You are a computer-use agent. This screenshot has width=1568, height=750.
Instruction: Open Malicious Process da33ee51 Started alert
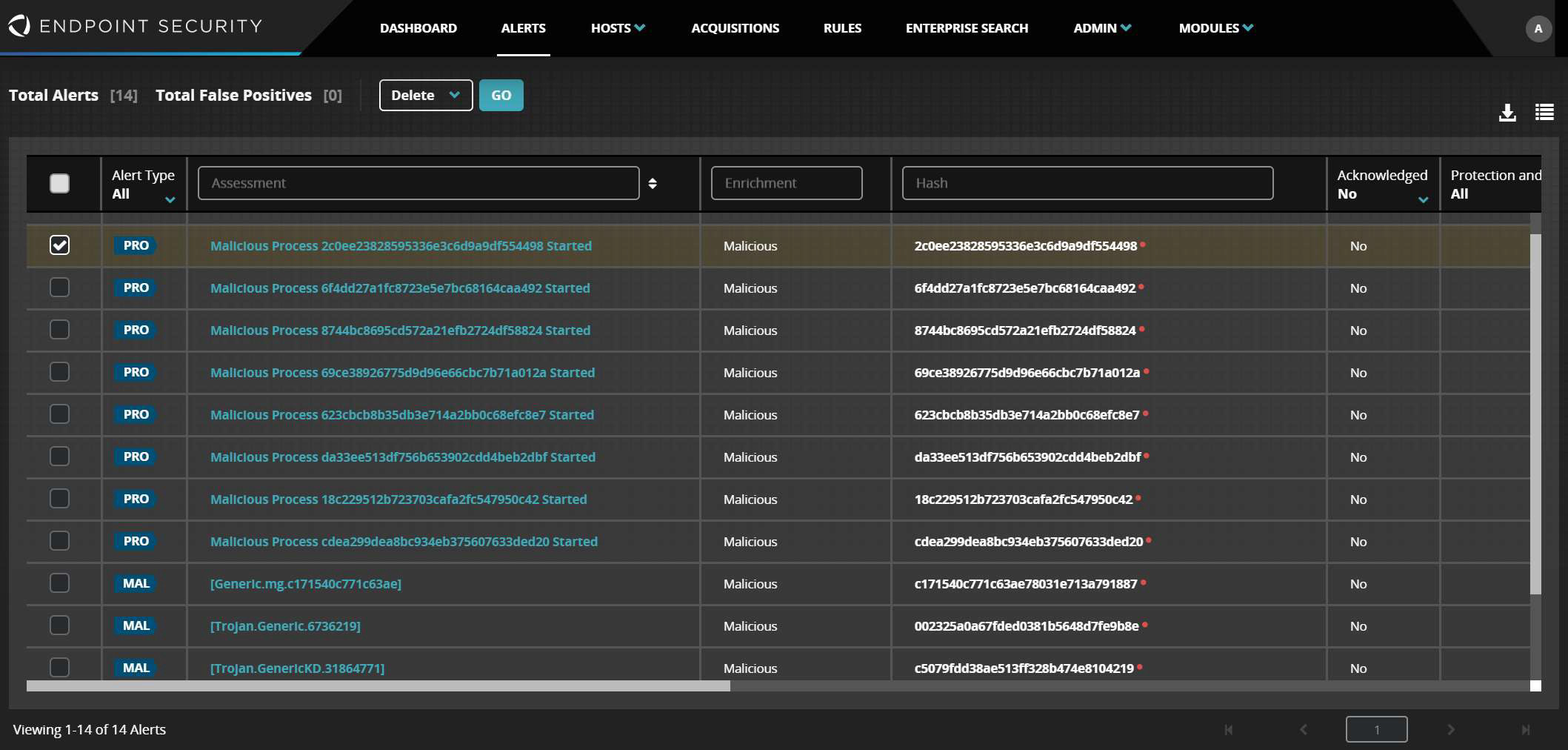tap(403, 457)
